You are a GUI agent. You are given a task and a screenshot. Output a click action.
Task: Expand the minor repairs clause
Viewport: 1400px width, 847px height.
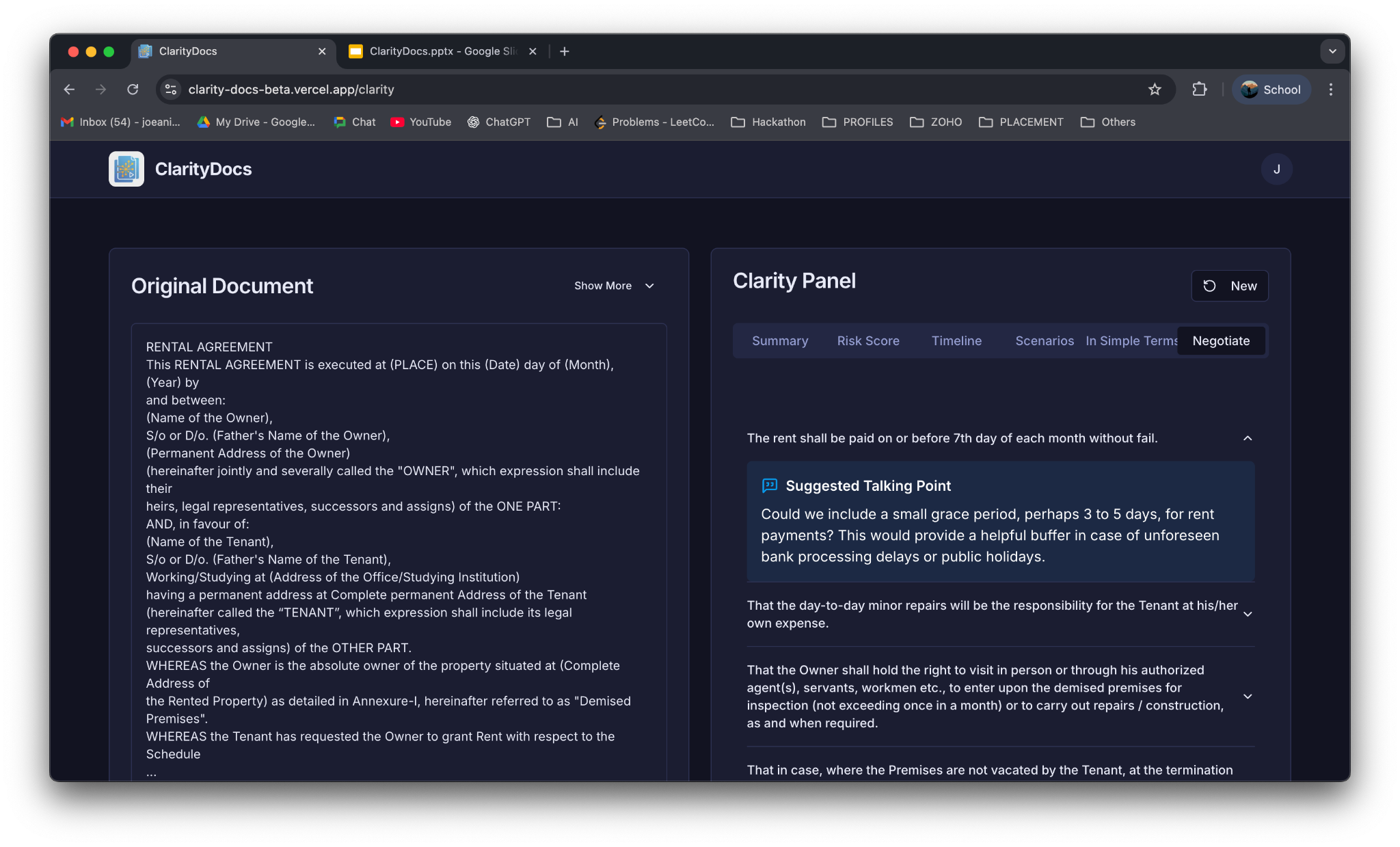(x=1247, y=614)
